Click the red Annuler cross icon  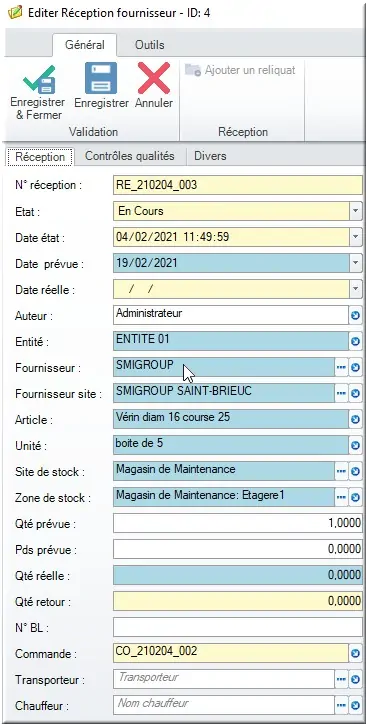[x=154, y=78]
